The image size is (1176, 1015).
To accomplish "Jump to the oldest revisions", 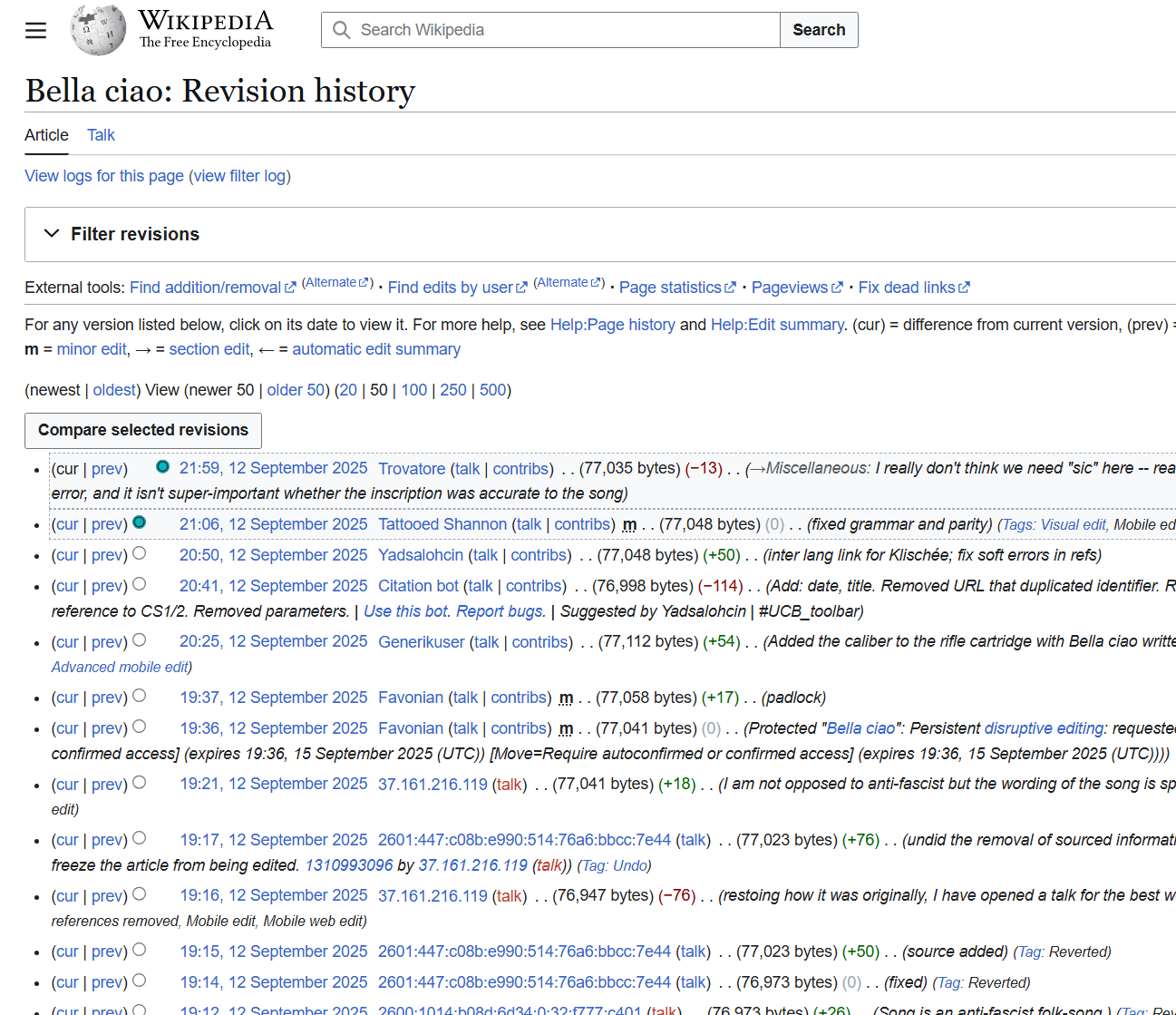I will tap(114, 390).
